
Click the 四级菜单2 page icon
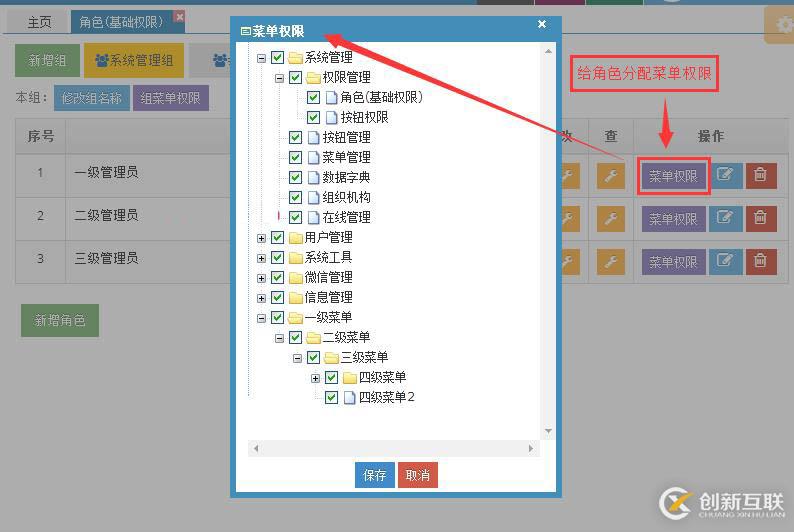(349, 397)
